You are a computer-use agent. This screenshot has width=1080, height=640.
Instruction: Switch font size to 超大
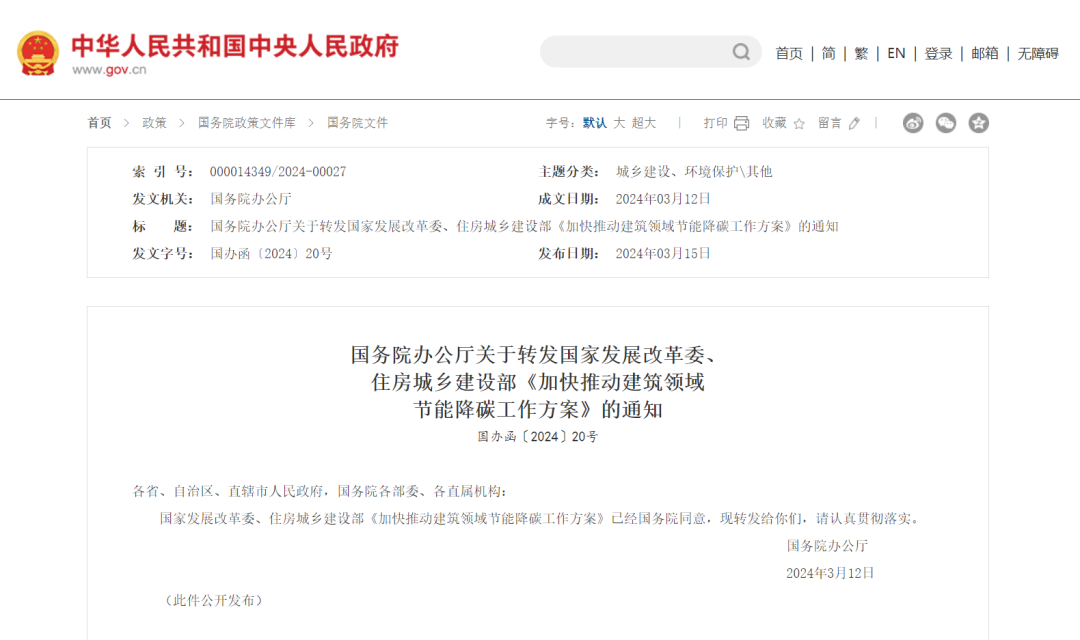pyautogui.click(x=644, y=123)
